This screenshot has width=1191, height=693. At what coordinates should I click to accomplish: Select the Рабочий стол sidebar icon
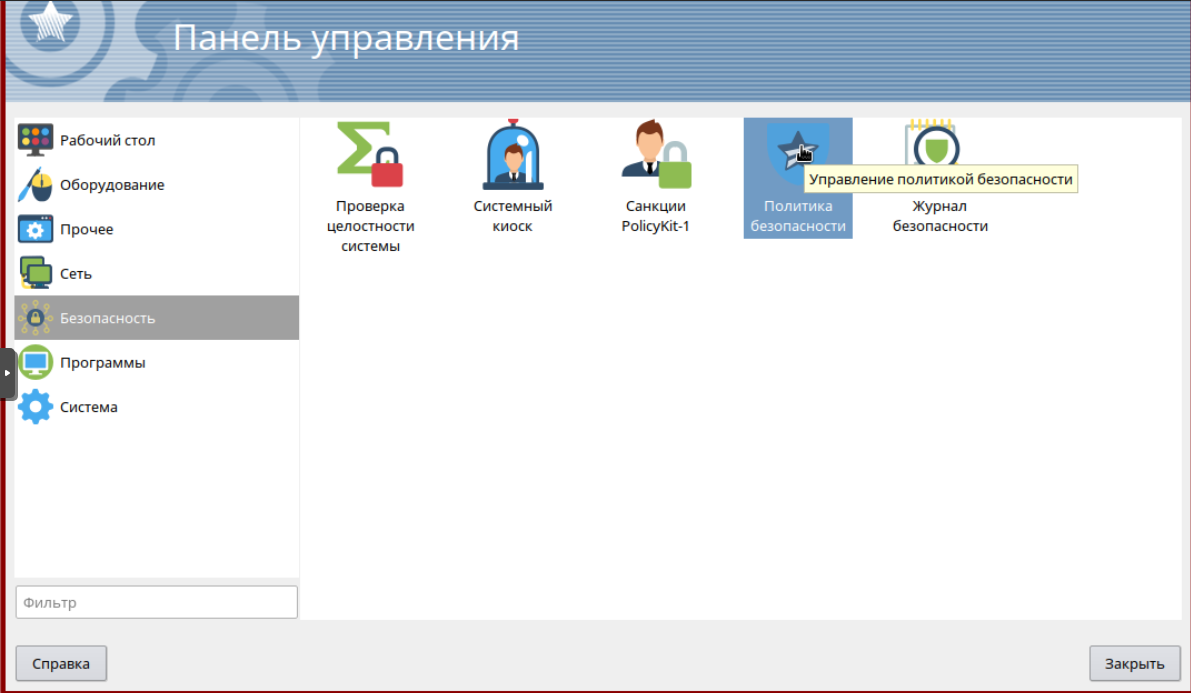[36, 140]
